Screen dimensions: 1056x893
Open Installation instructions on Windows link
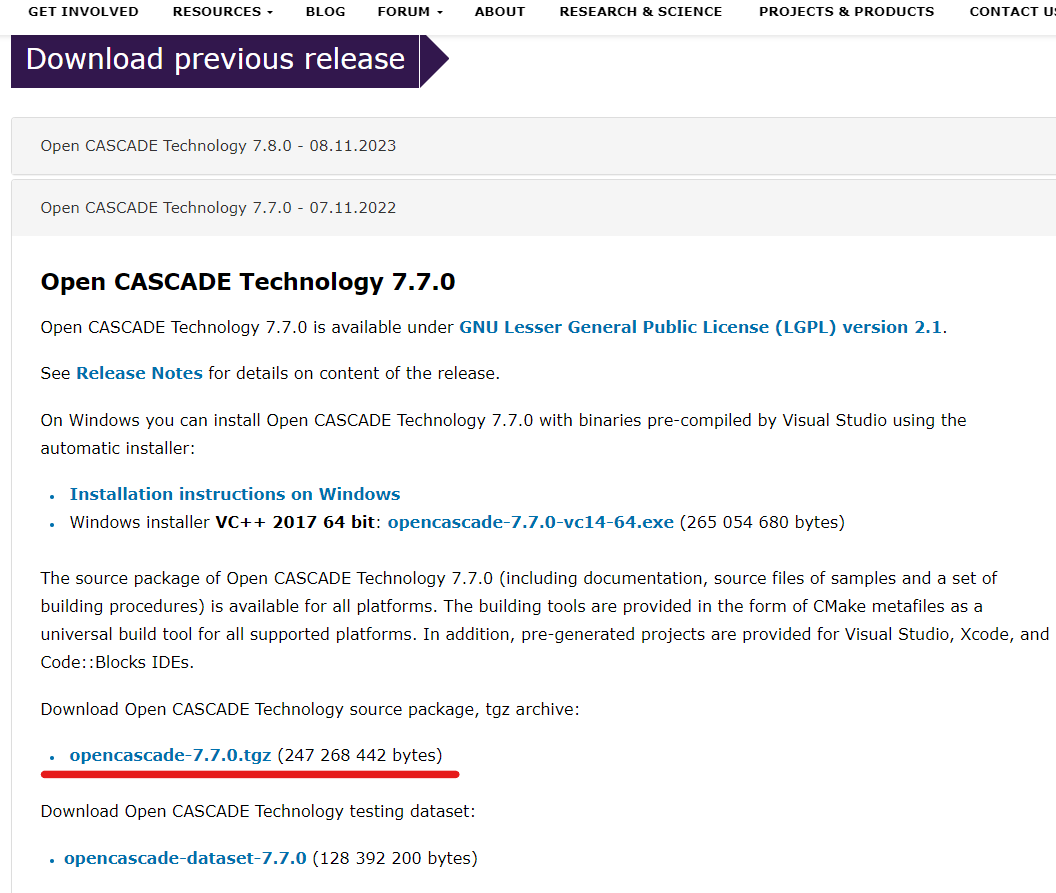pyautogui.click(x=235, y=494)
